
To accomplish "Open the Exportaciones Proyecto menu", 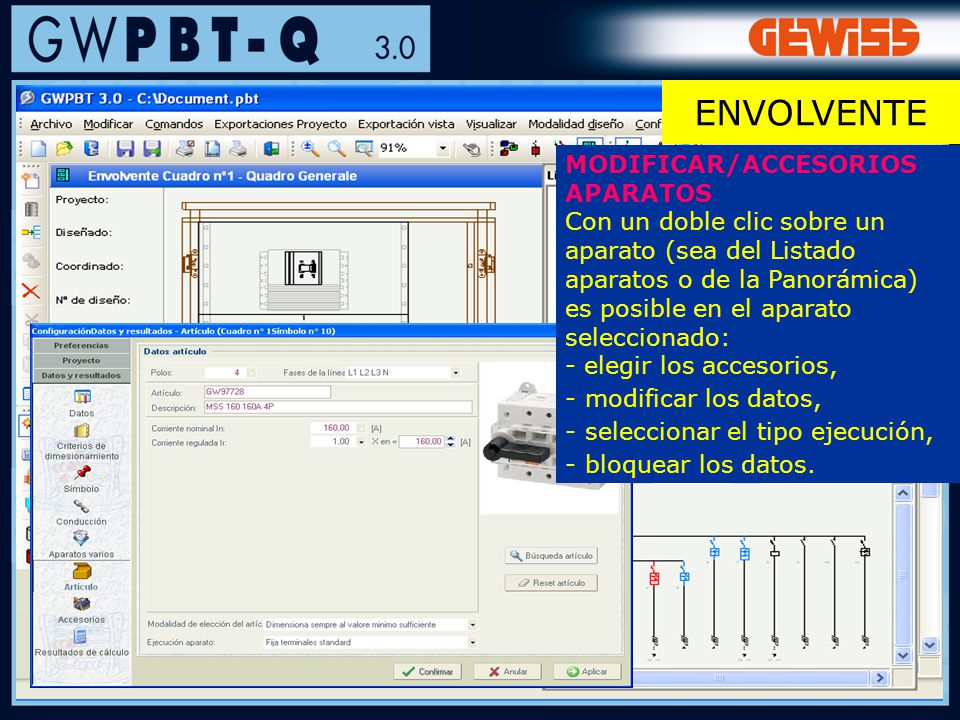I will point(280,124).
